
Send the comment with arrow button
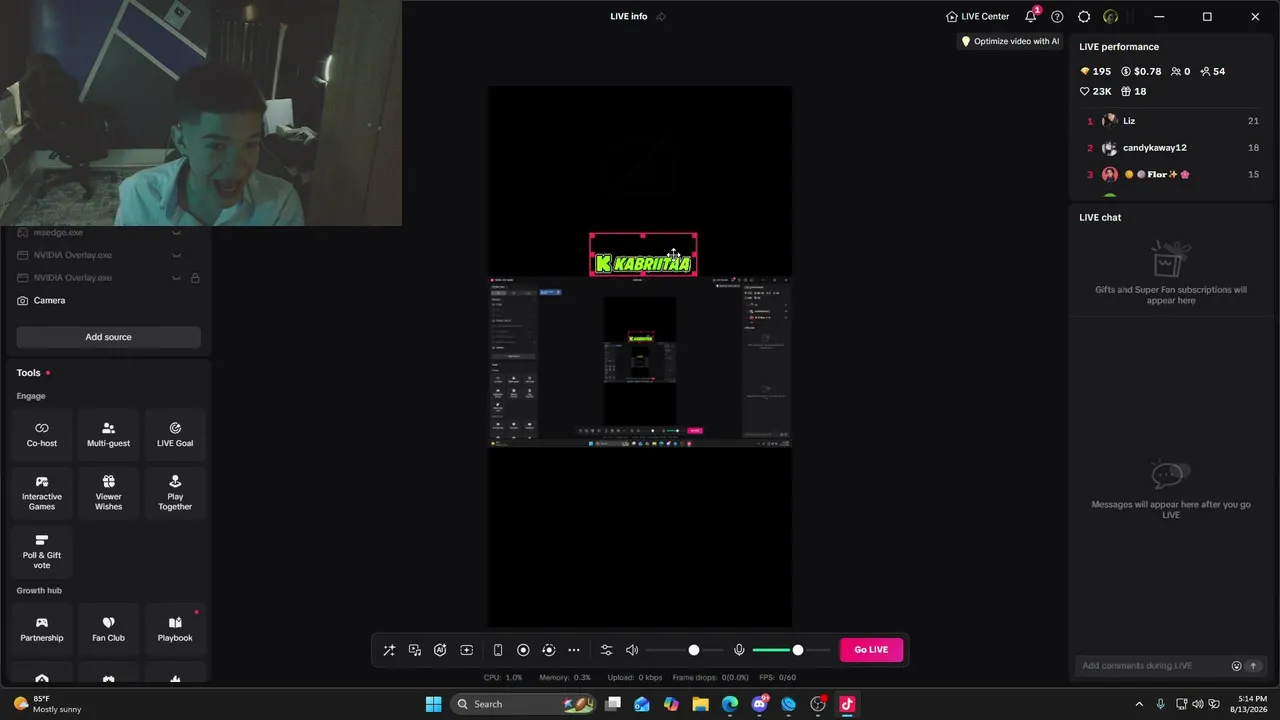(1253, 666)
